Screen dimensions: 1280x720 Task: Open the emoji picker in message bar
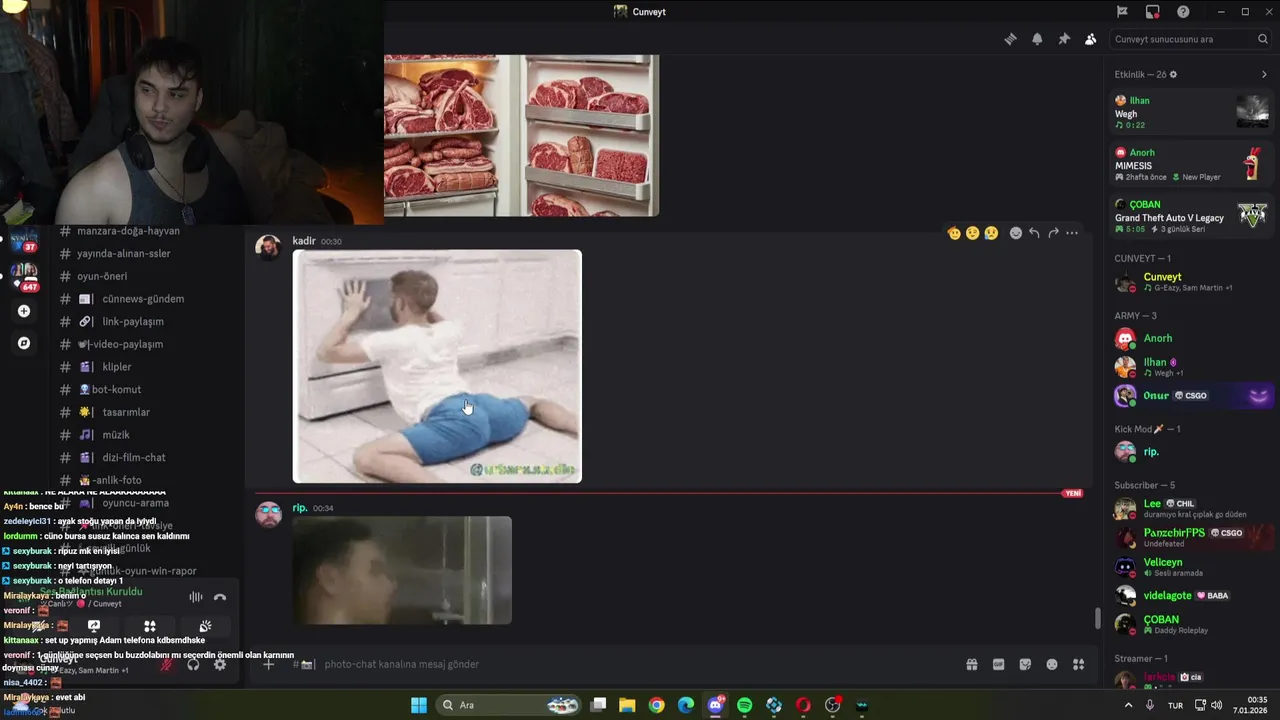[1052, 664]
